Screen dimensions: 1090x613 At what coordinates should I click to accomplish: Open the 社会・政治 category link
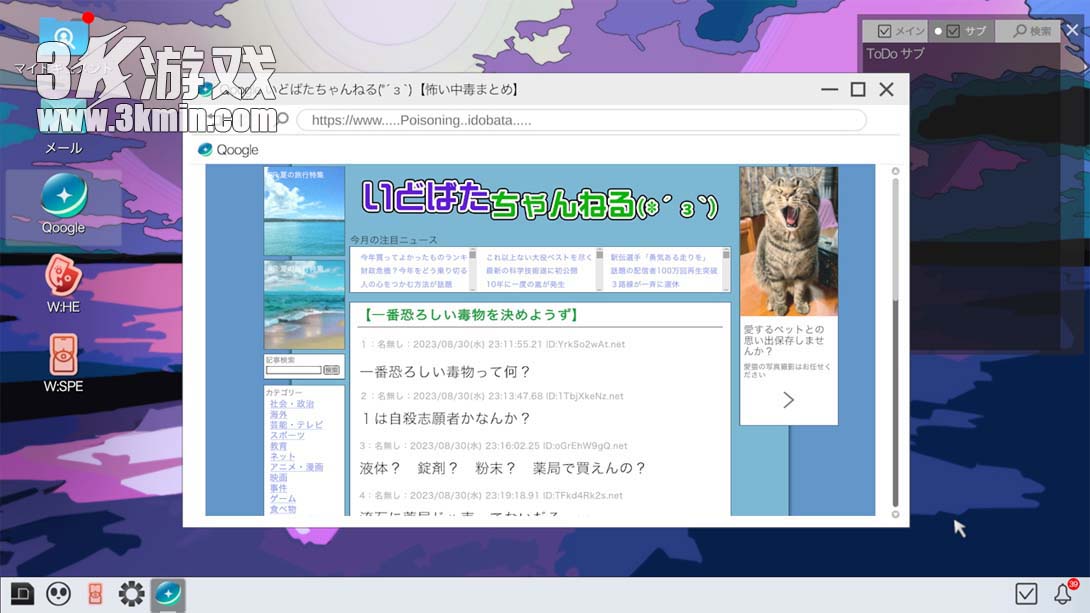pos(292,404)
